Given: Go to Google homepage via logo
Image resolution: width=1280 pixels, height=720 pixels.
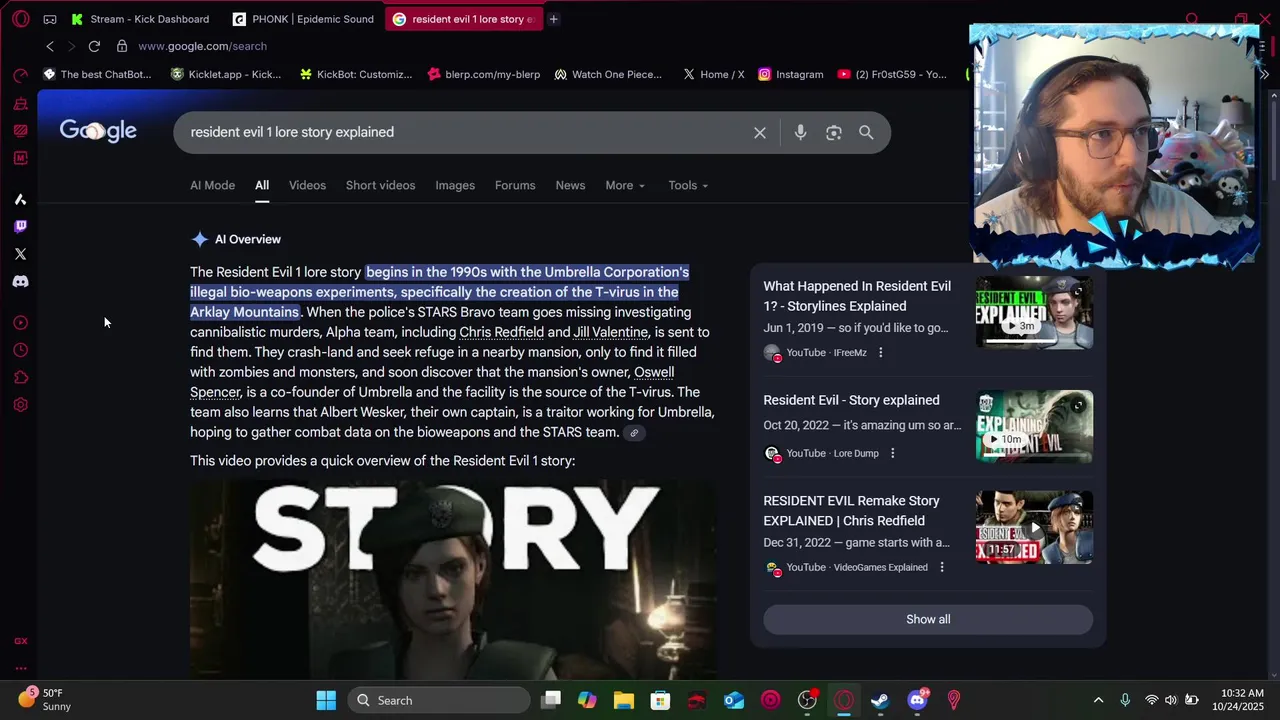Looking at the screenshot, I should pyautogui.click(x=98, y=131).
